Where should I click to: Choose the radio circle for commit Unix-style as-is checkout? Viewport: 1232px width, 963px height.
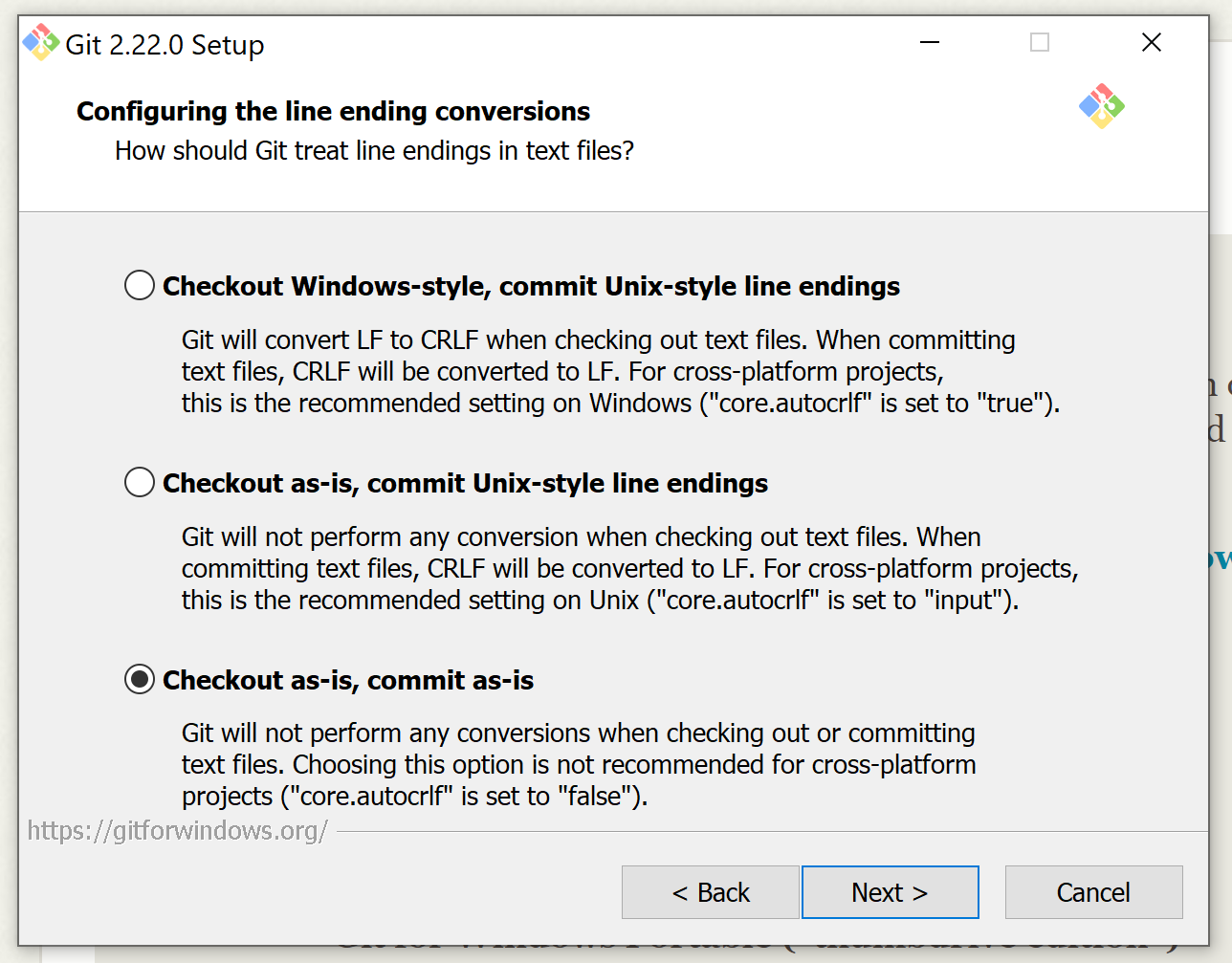(x=140, y=482)
